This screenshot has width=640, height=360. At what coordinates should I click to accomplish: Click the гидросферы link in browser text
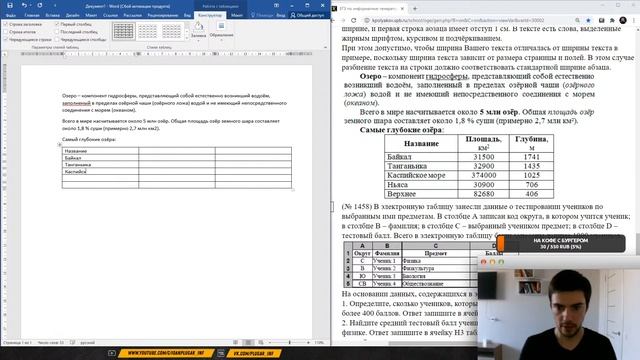[446, 76]
